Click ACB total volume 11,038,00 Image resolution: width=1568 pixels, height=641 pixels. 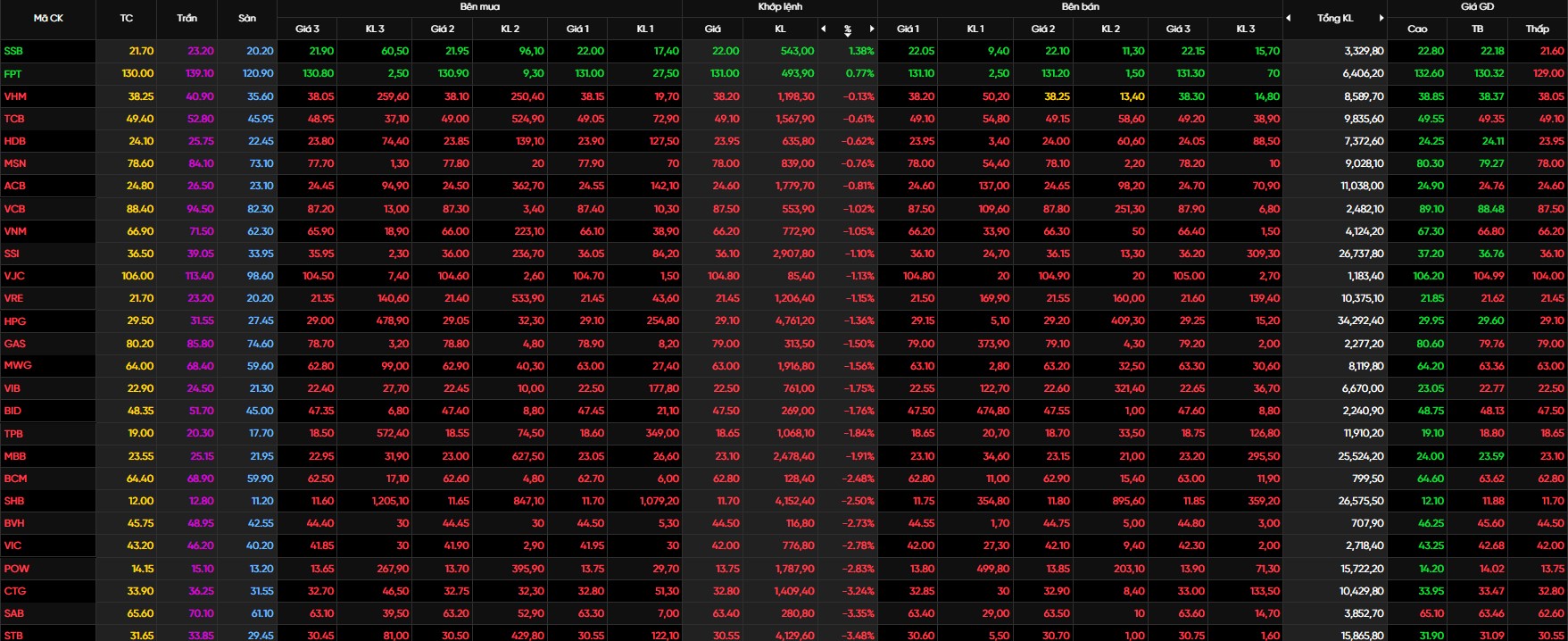1363,186
